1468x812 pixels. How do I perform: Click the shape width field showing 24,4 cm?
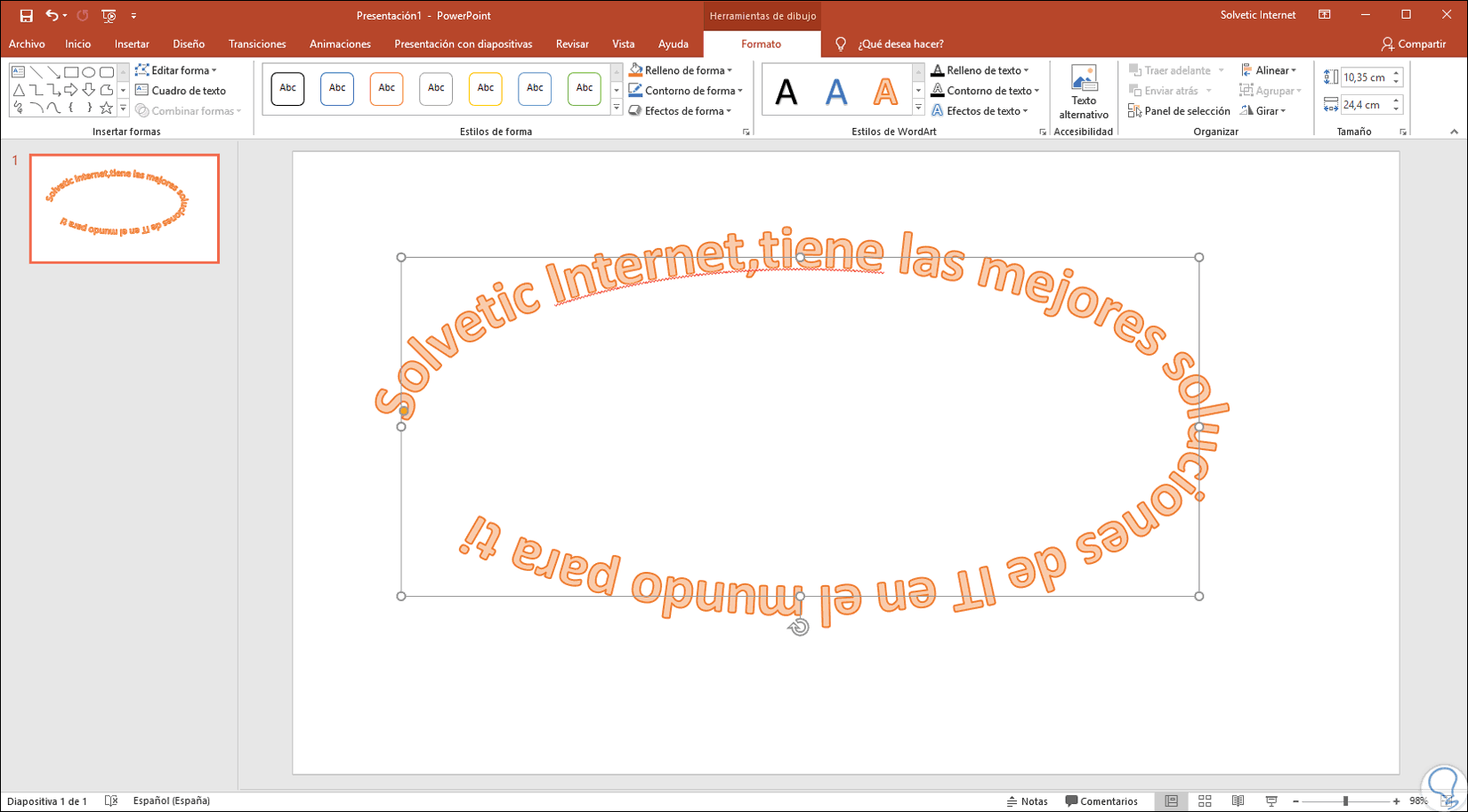1365,105
